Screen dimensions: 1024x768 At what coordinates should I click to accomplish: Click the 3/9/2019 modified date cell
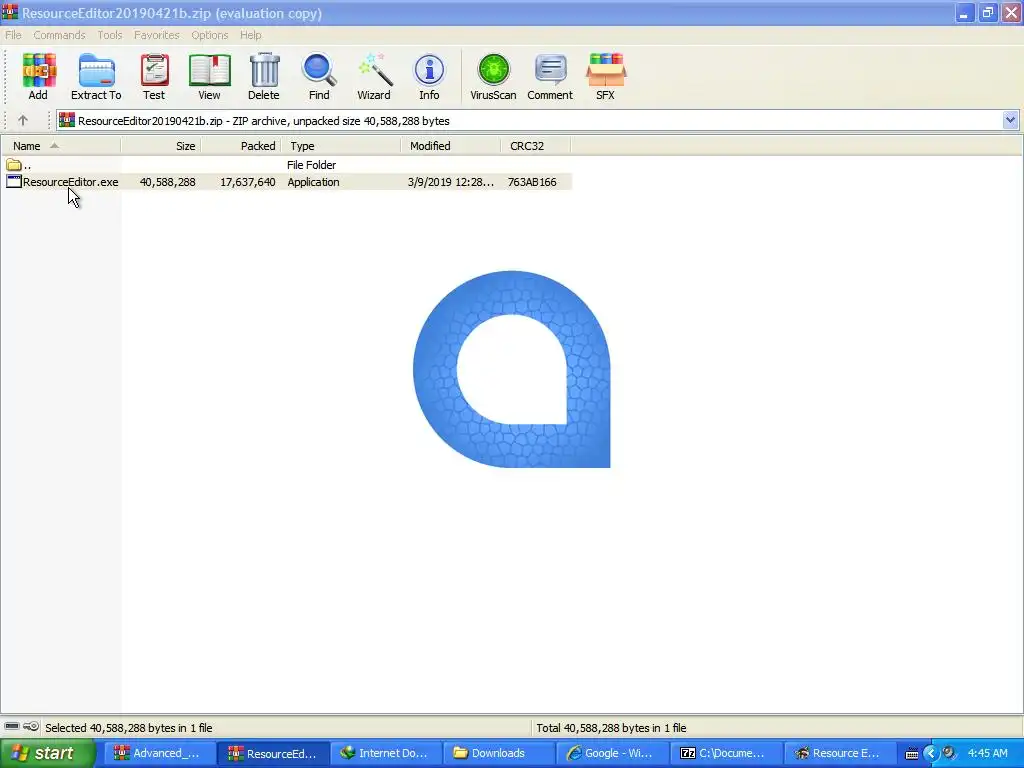click(451, 182)
